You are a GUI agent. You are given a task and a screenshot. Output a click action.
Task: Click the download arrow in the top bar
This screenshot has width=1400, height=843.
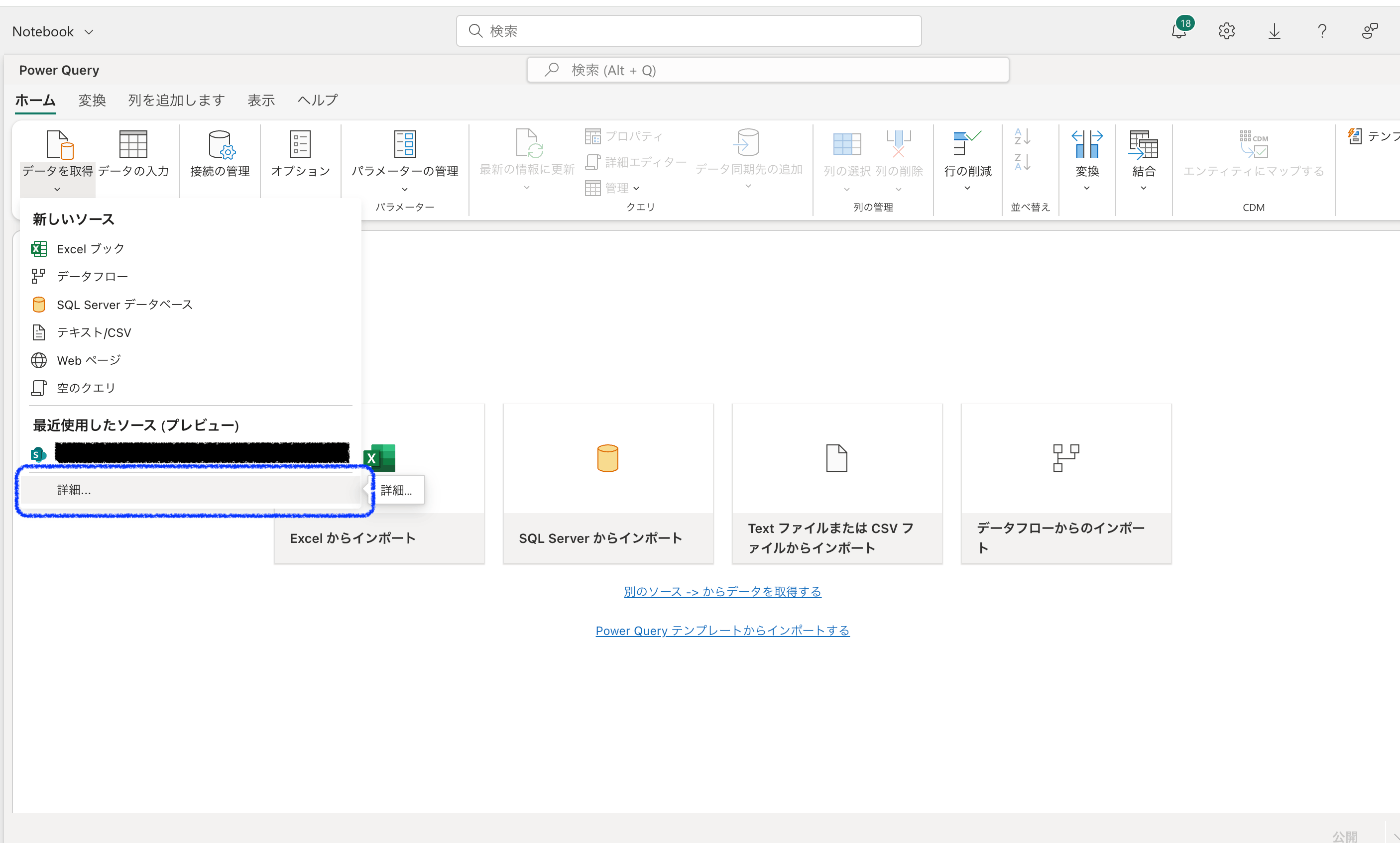pyautogui.click(x=1274, y=31)
